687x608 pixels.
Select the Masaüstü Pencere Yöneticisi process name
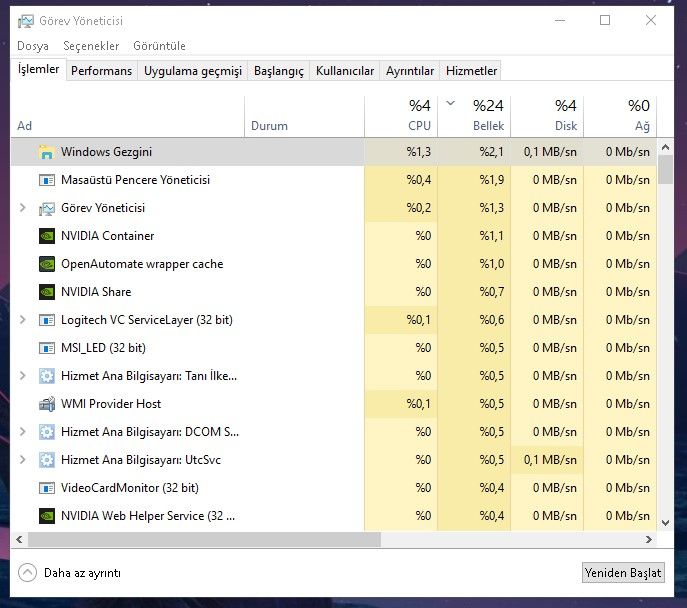(135, 180)
